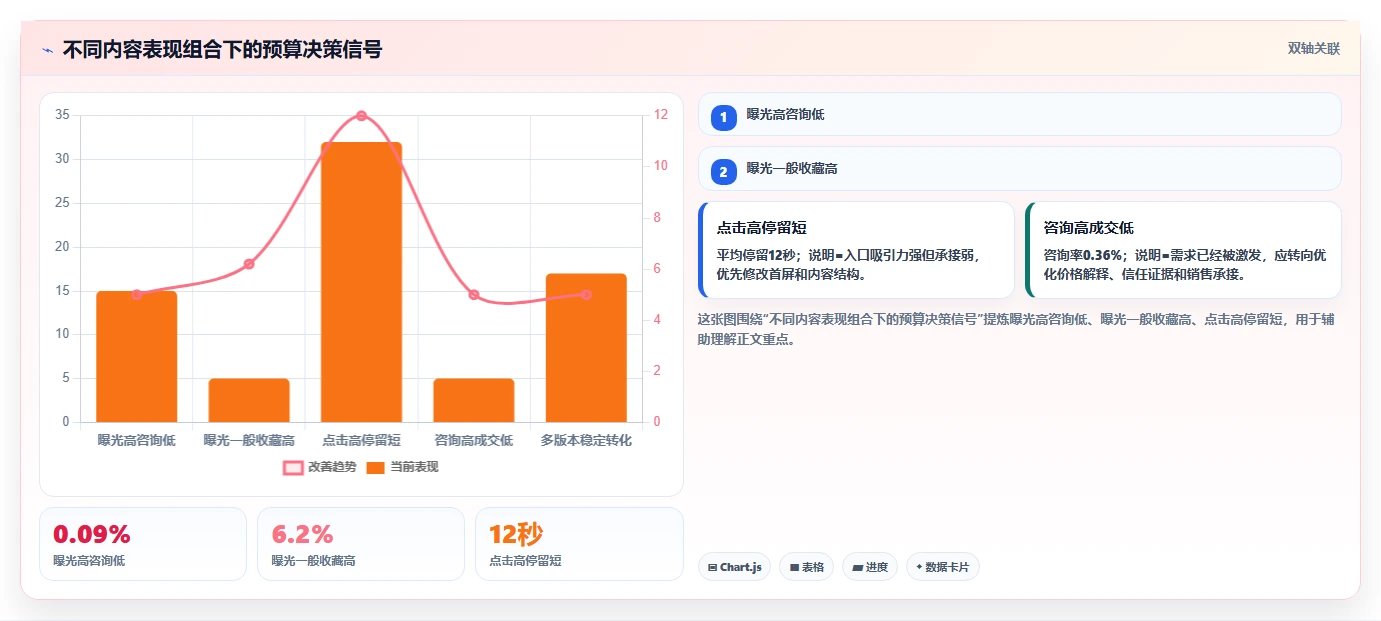This screenshot has width=1381, height=621.
Task: Click the x-axis label 点击高停留短
Action: pos(361,440)
